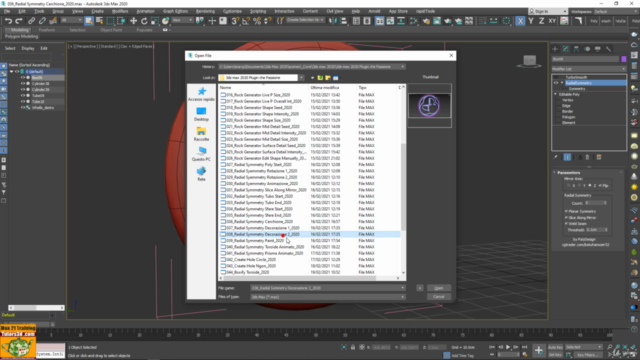Click the purple object color swatch
Screen dimensions: 640x360
tap(624, 59)
